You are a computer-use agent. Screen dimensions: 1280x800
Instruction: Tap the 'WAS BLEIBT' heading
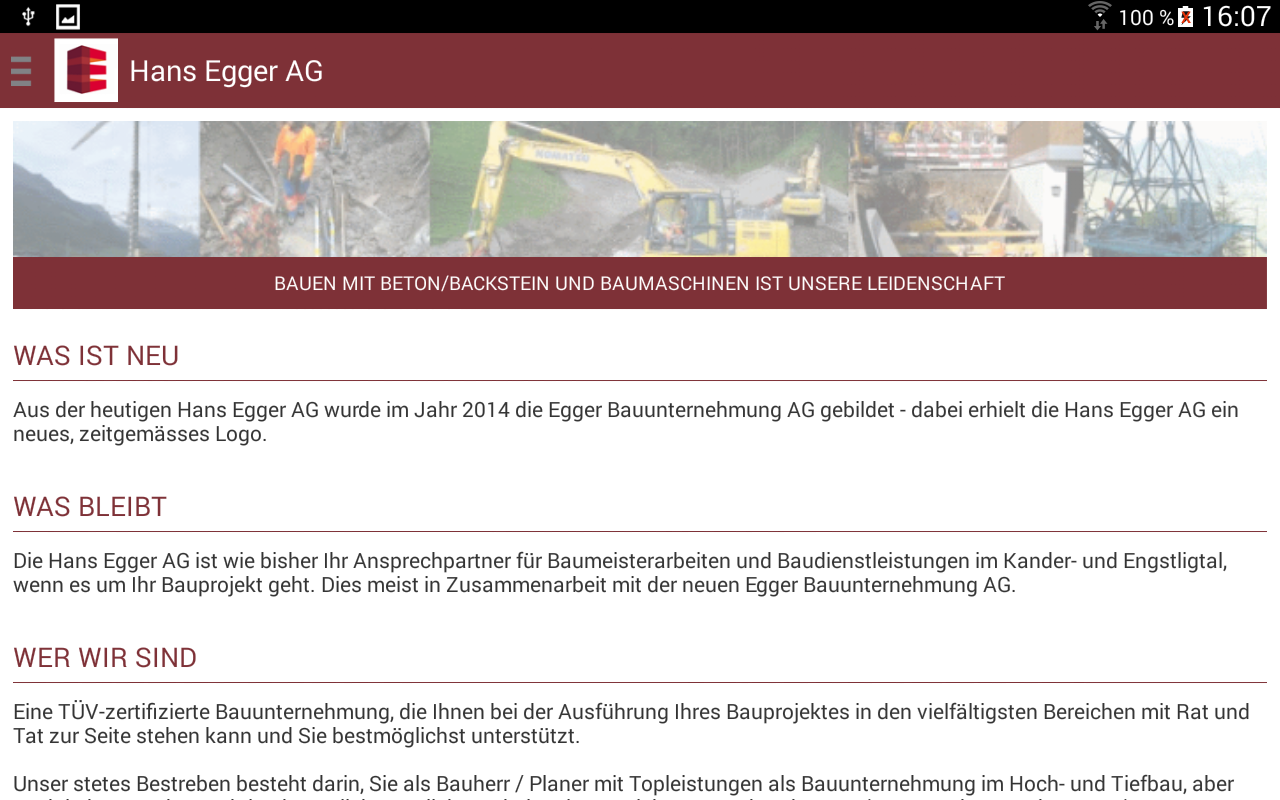(x=90, y=507)
